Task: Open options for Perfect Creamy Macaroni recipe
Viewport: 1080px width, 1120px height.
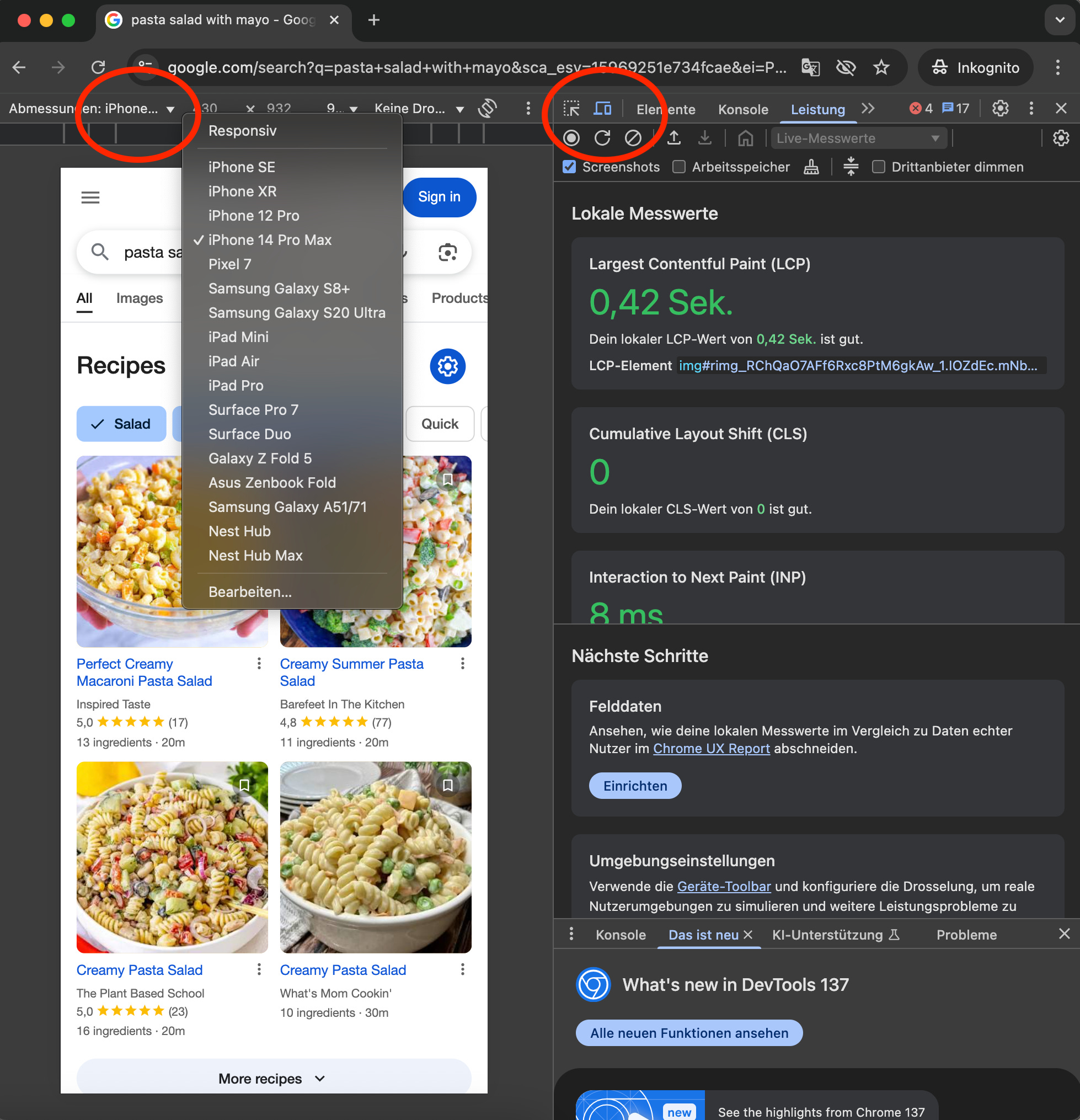Action: [259, 663]
